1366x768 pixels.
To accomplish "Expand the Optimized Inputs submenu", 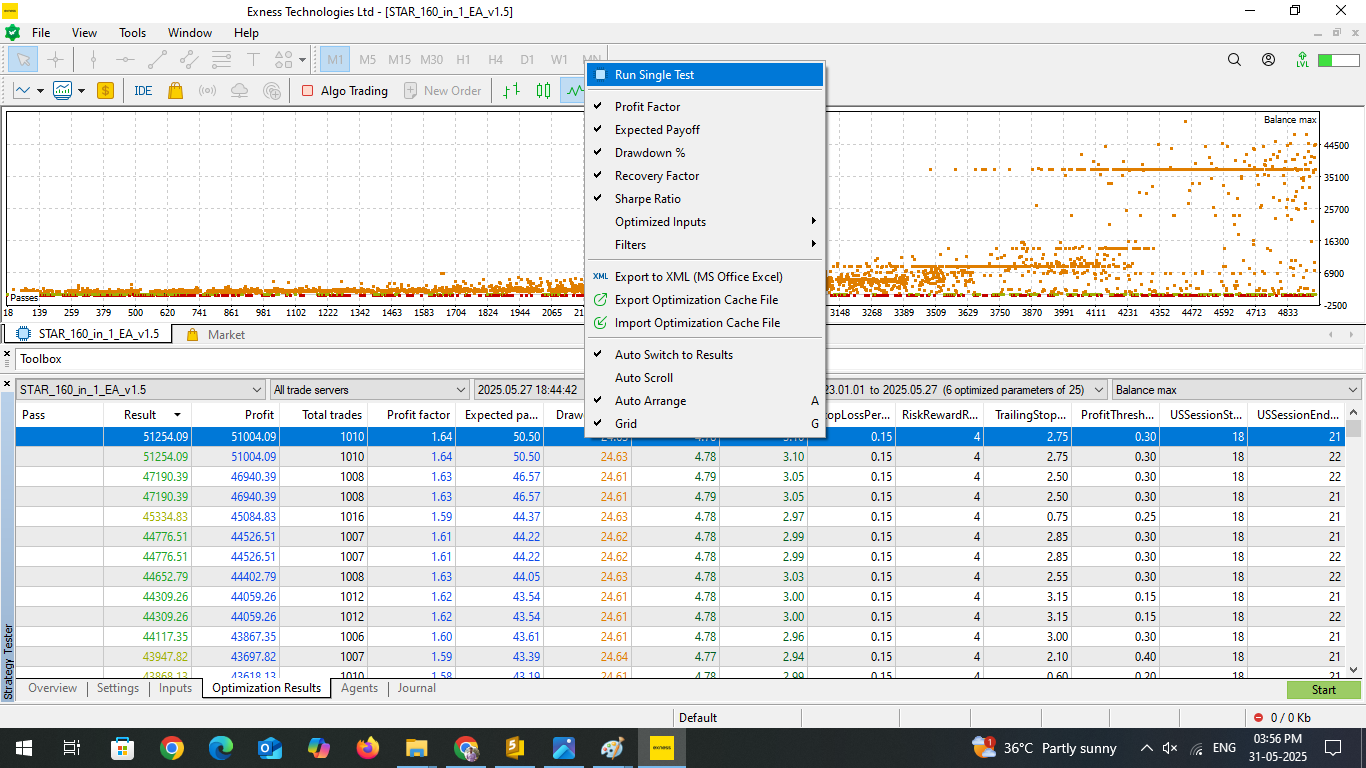I will [660, 222].
